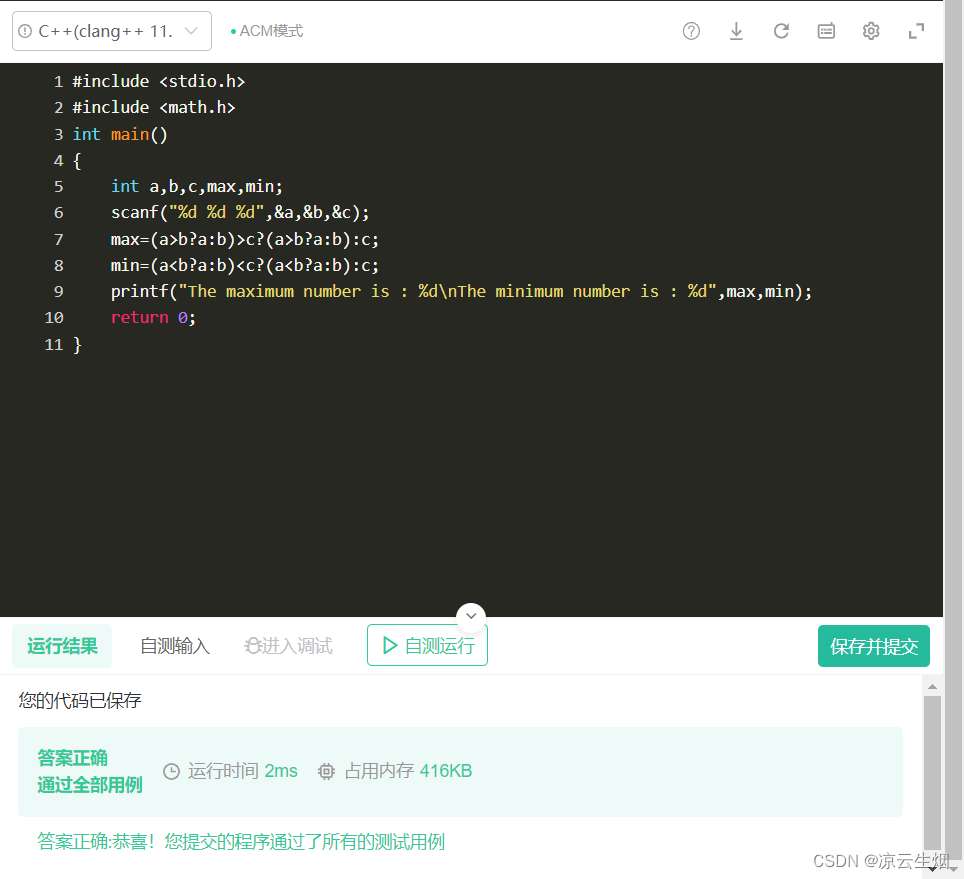Click the 您的代码已保存 message
The image size is (964, 879).
80,700
